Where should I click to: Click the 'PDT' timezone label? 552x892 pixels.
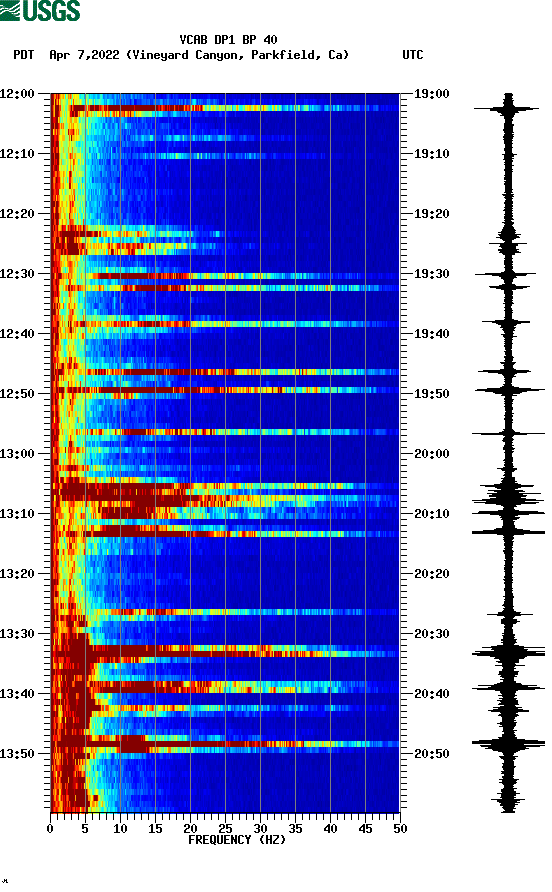pos(24,55)
